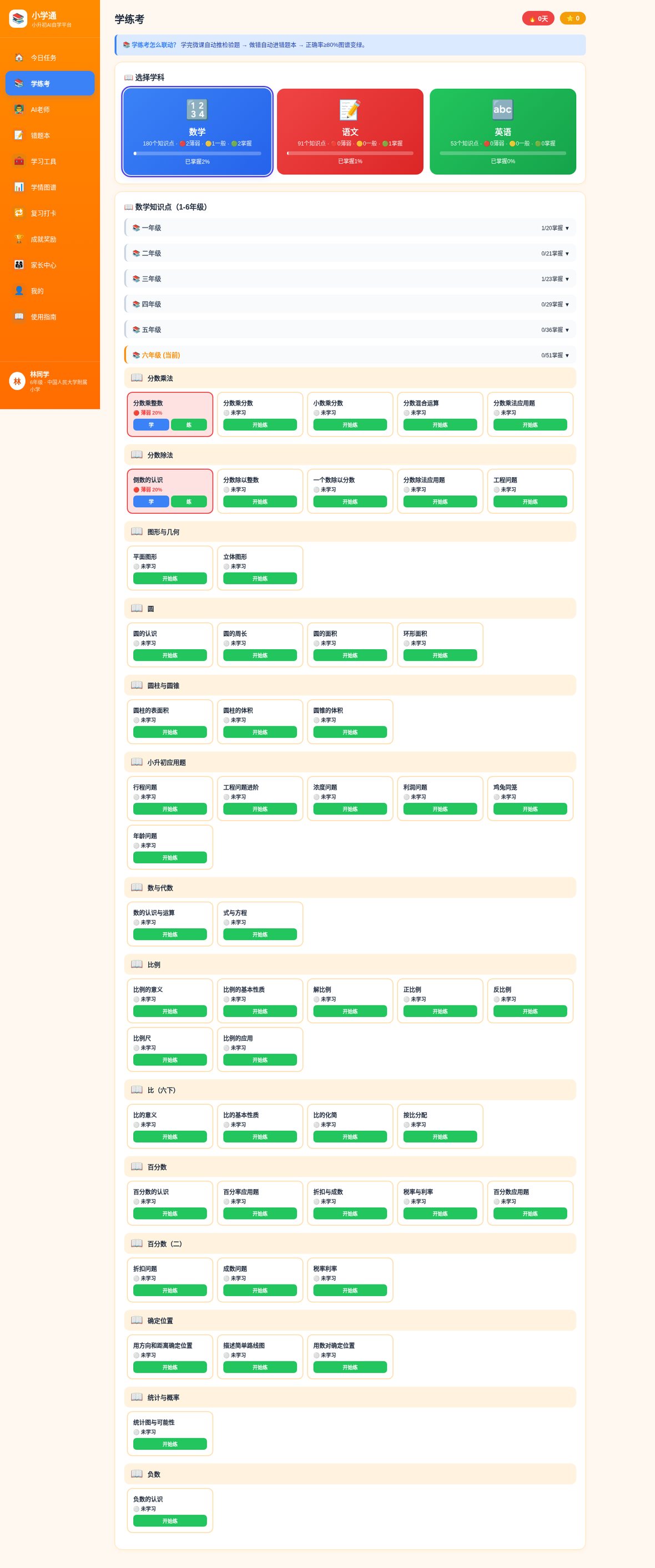Click the 统计图与可能性 topic title
Image resolution: width=655 pixels, height=1568 pixels.
(x=154, y=1423)
